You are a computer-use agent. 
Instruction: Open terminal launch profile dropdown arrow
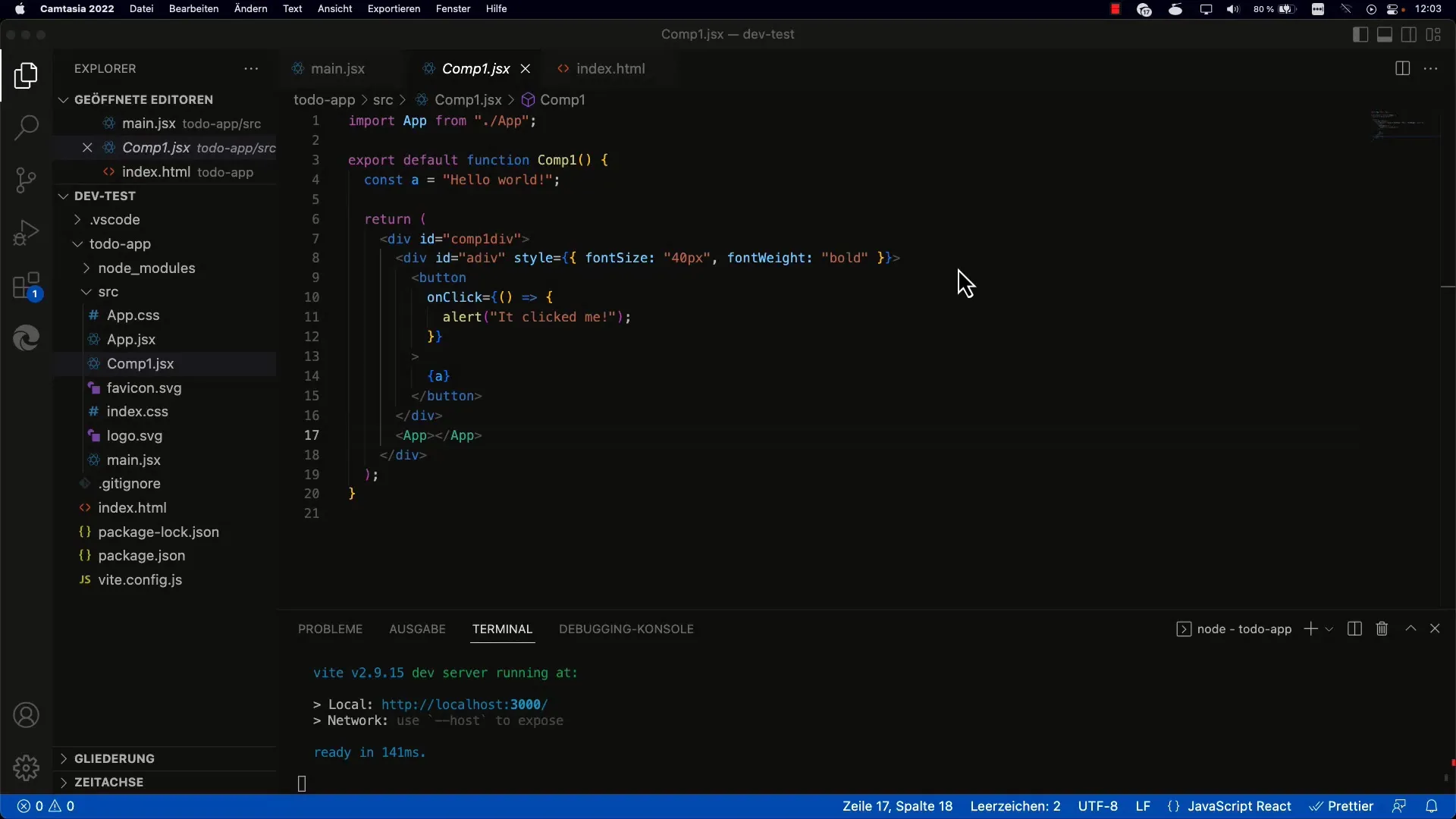coord(1329,629)
